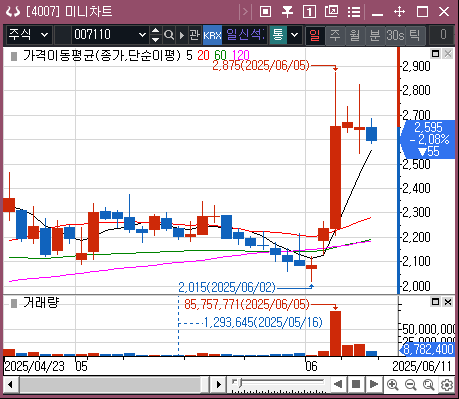Close the price chart pane with X
The height and width of the screenshot is (399, 459).
point(448,53)
